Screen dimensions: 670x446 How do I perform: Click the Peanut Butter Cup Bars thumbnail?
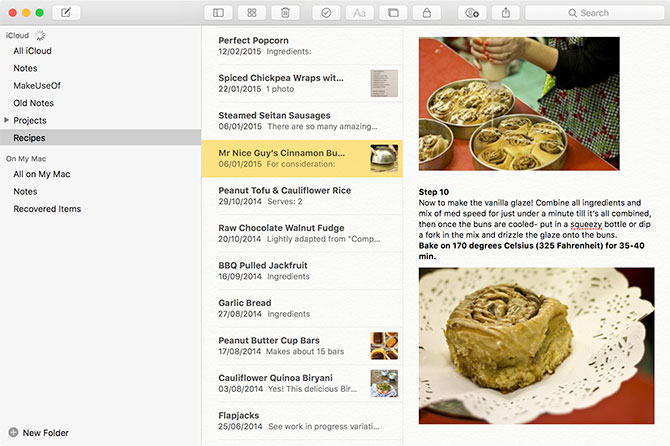384,346
